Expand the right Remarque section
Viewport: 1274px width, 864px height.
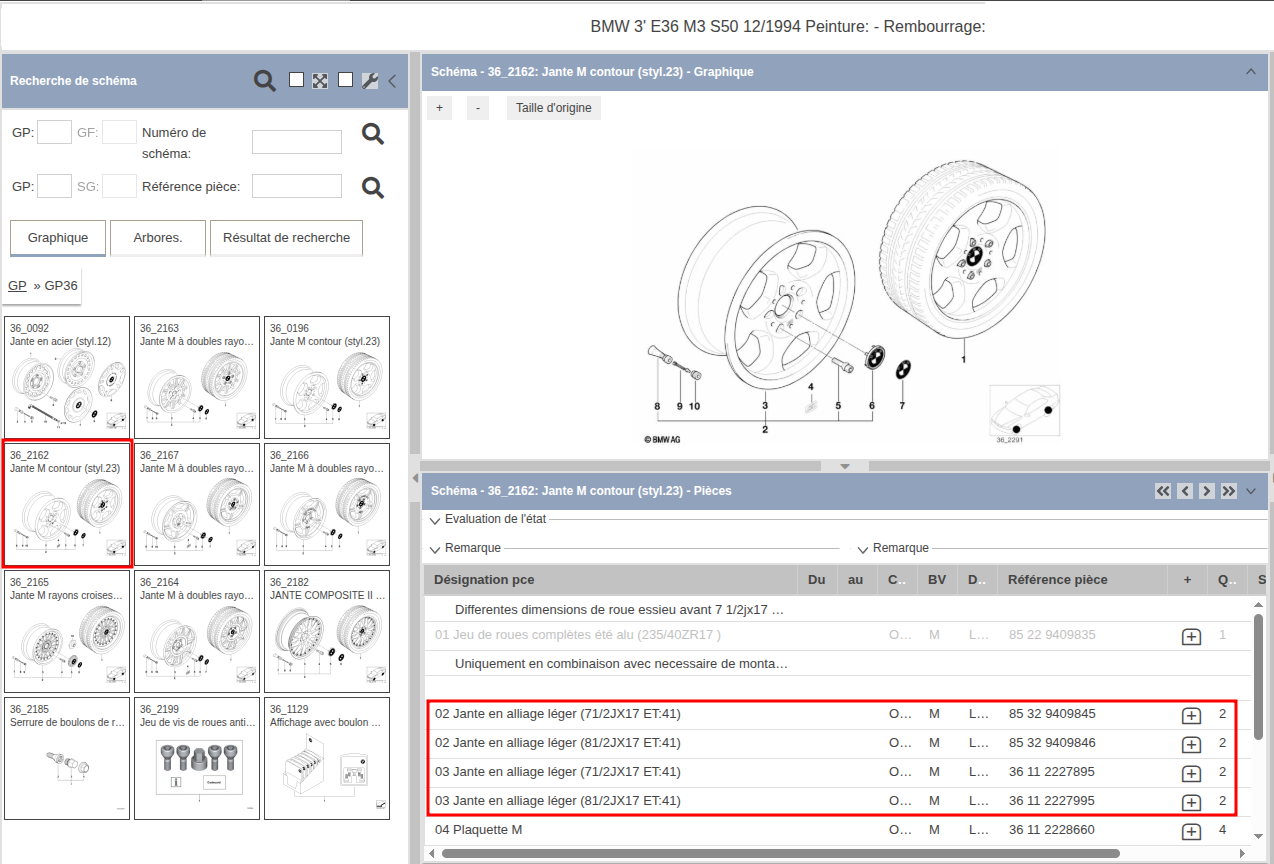click(863, 549)
